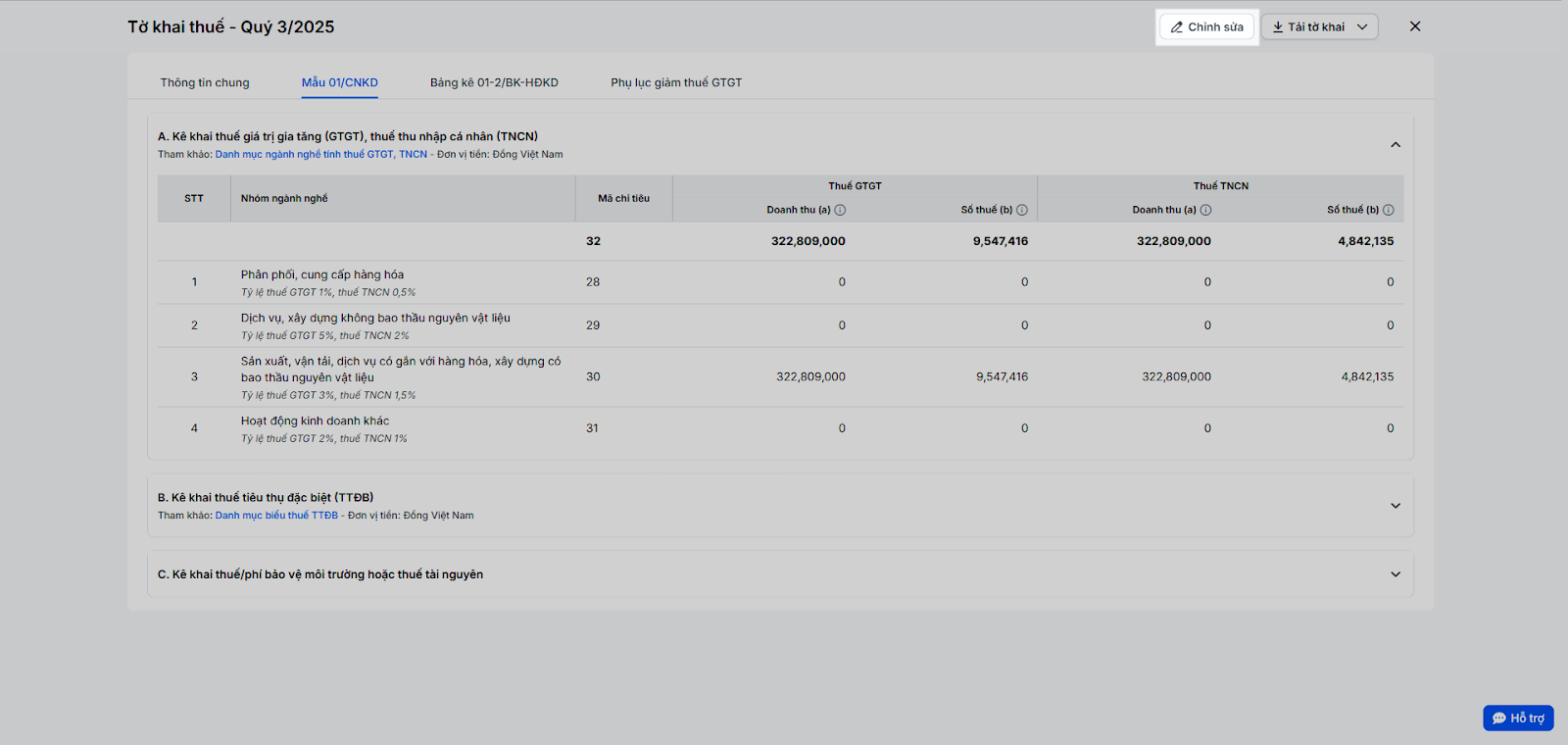The image size is (1568, 745).
Task: Click the pencil icon on Chỉnh sửa
Action: tap(1177, 27)
